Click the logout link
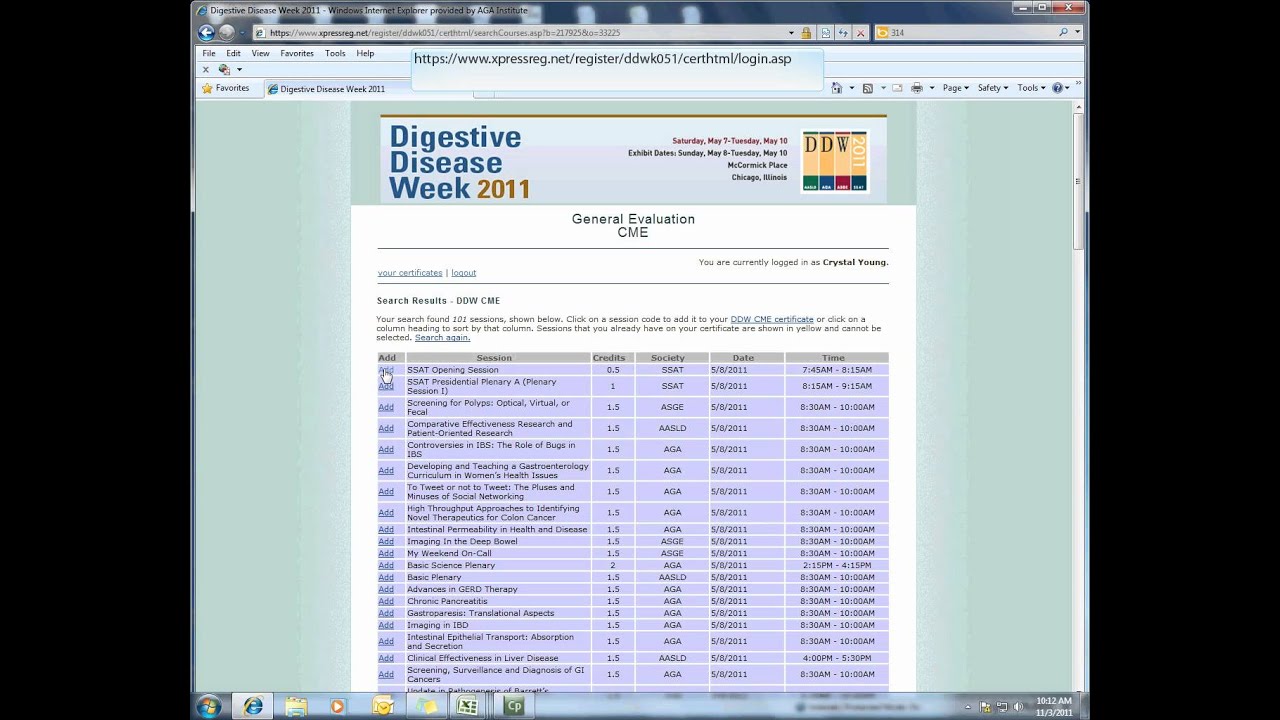Image resolution: width=1280 pixels, height=720 pixels. click(463, 273)
